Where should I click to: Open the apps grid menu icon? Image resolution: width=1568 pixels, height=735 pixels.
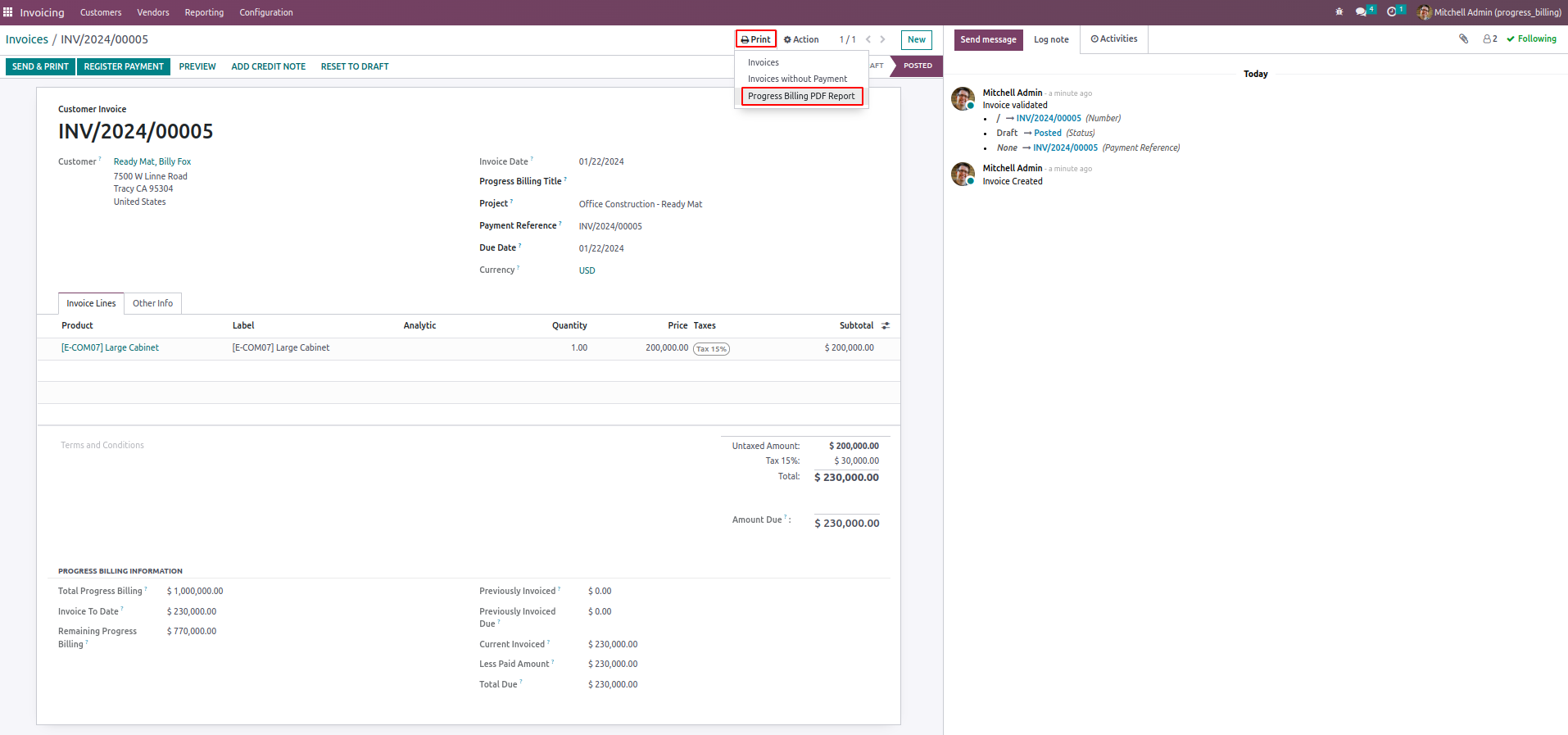(8, 12)
